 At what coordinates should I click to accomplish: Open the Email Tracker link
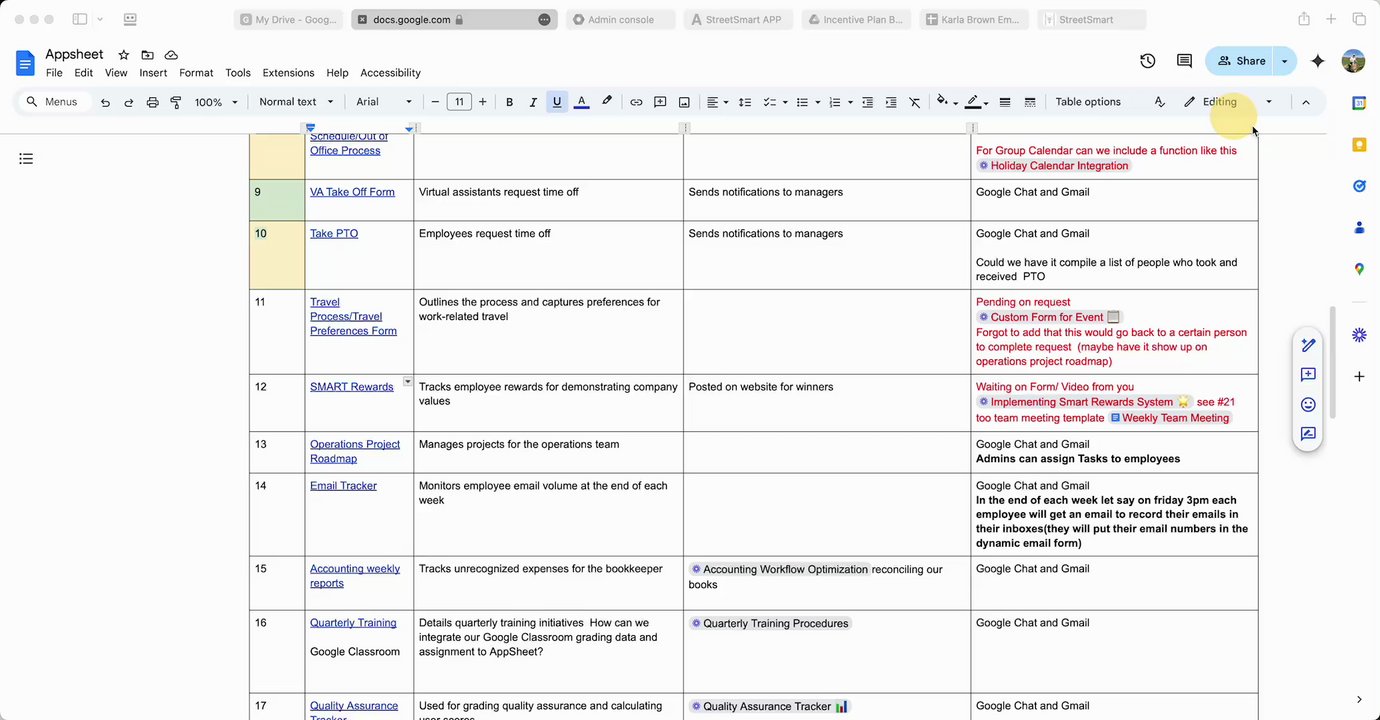[x=343, y=486]
